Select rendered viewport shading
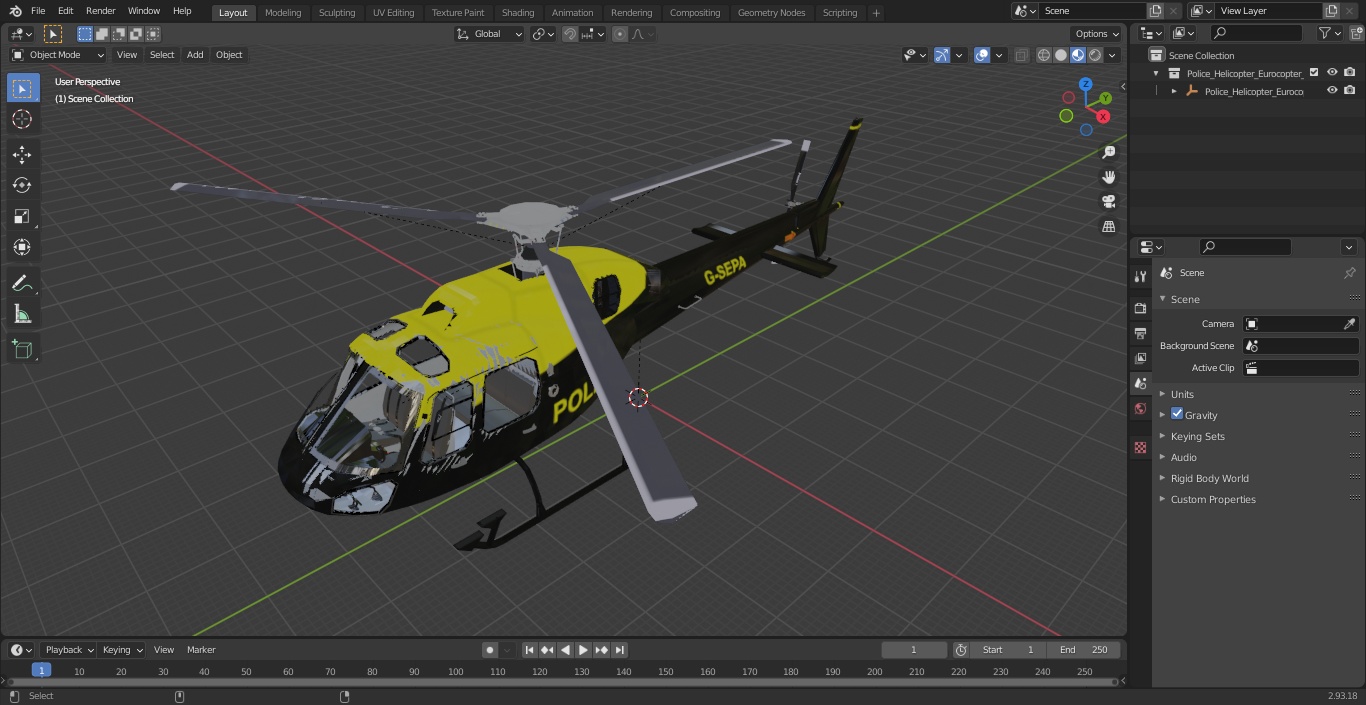This screenshot has width=1366, height=705. click(1095, 55)
